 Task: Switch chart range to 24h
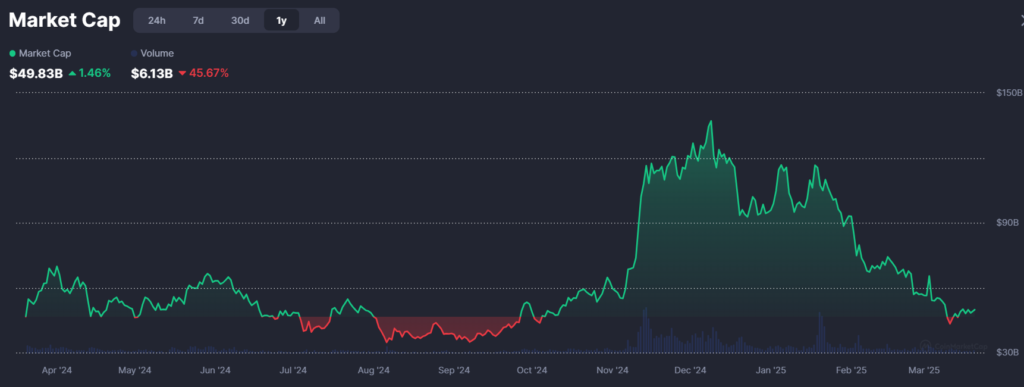coord(157,20)
